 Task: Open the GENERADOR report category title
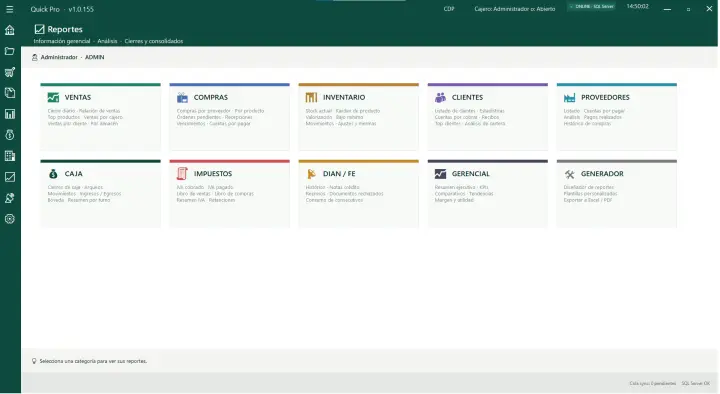pos(602,174)
